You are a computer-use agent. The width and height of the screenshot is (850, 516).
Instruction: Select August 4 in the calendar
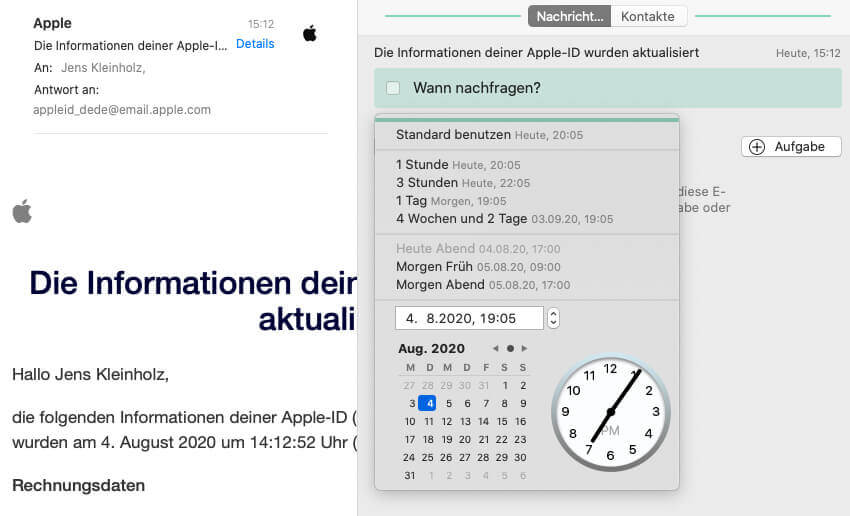[427, 403]
